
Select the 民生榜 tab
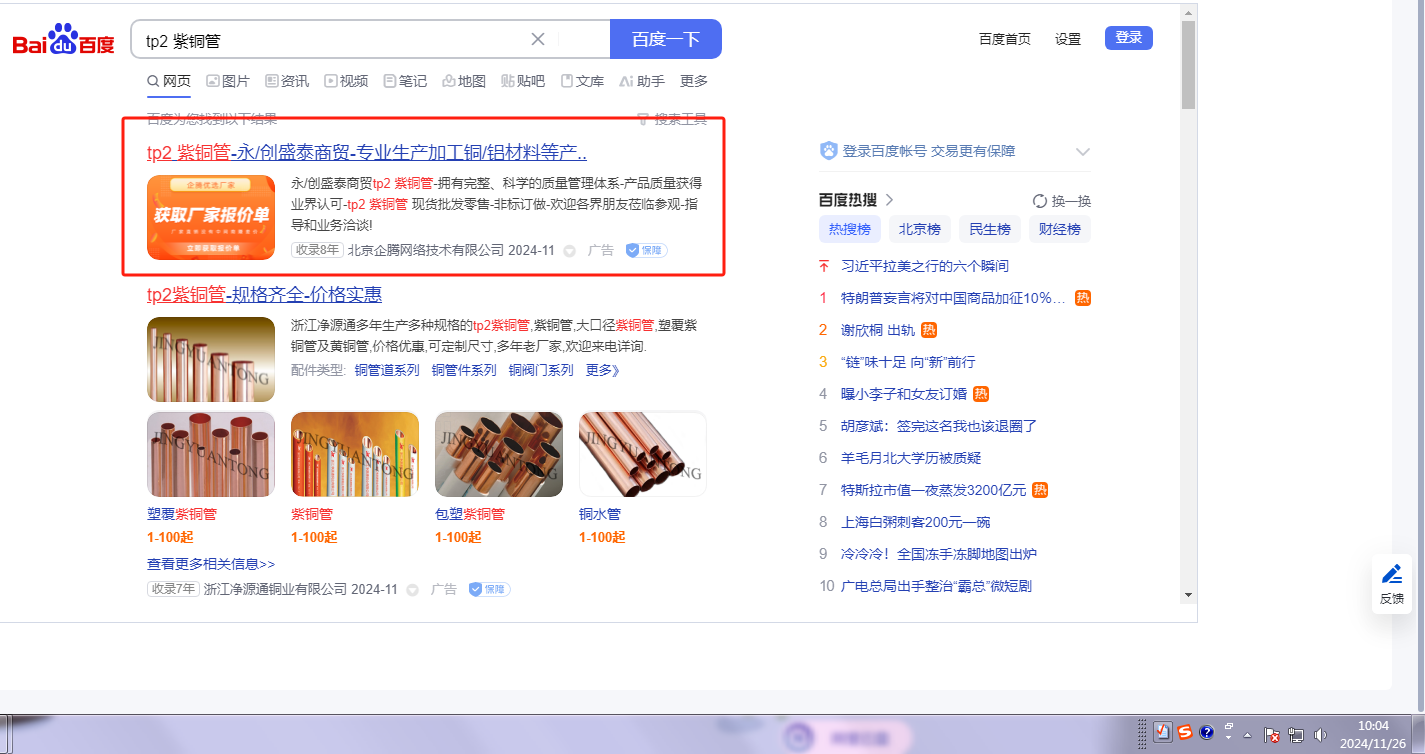click(x=990, y=229)
